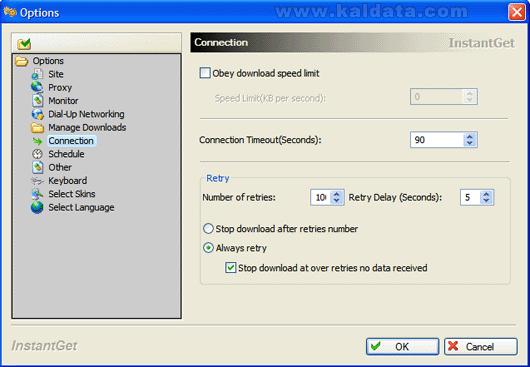
Task: Increase Number of retries with up arrow
Action: [x=336, y=194]
